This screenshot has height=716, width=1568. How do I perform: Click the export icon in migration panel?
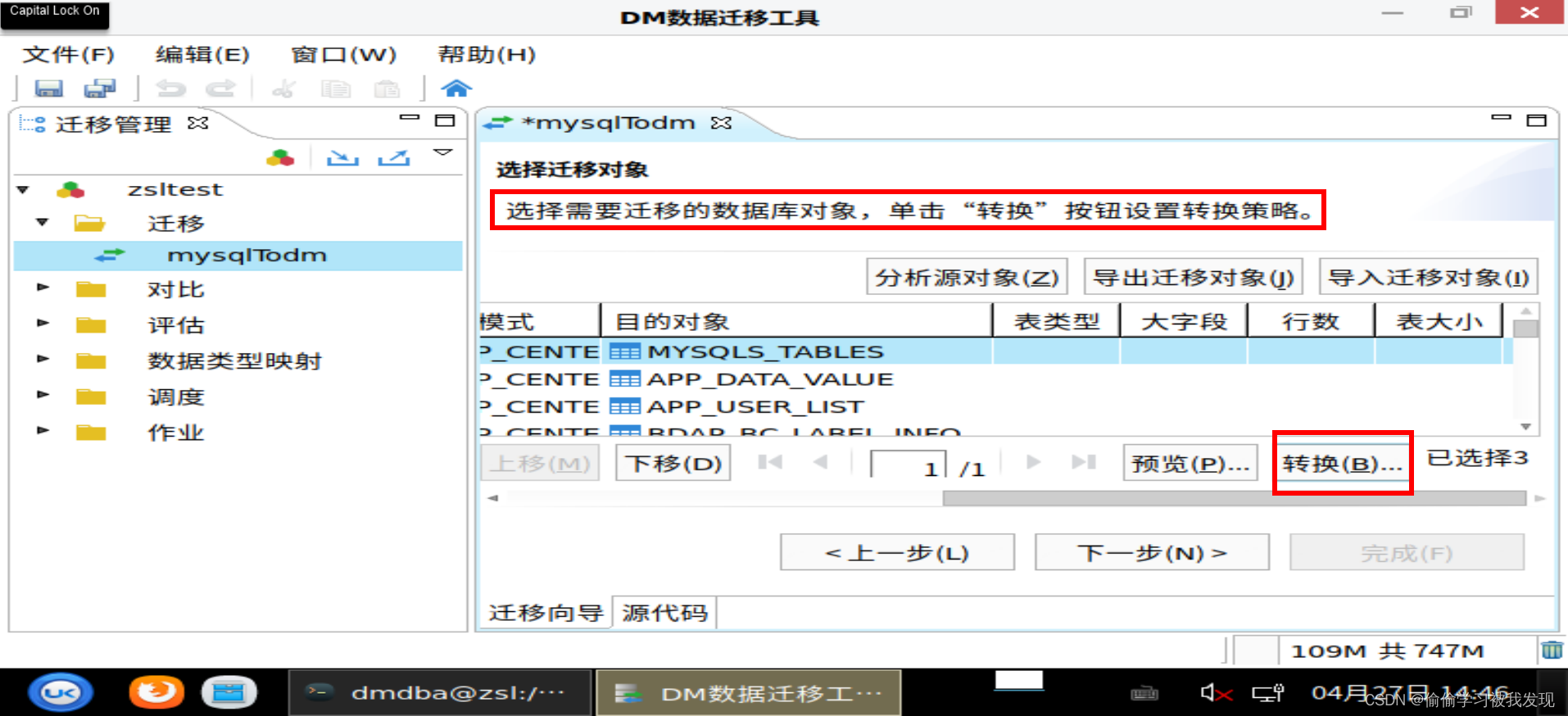[394, 157]
